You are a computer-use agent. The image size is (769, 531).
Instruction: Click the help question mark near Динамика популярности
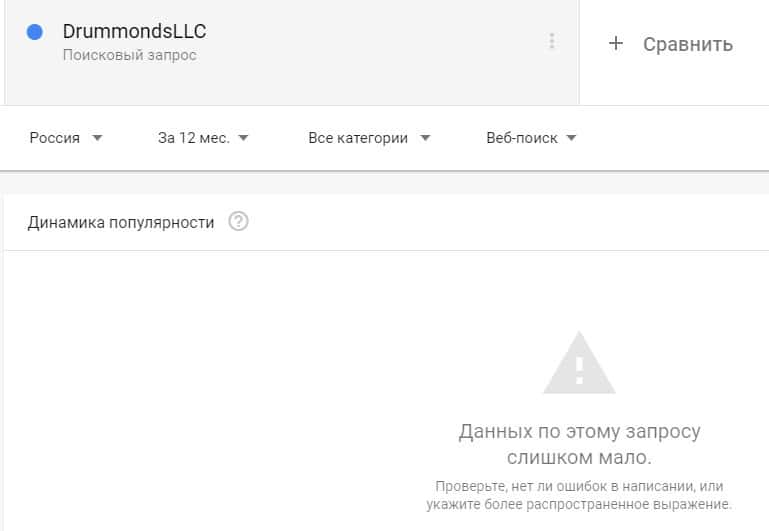pos(238,222)
